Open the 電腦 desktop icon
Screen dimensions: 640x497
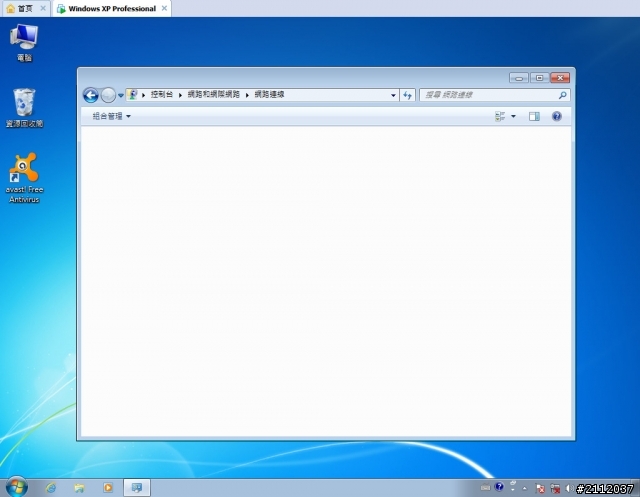point(24,42)
